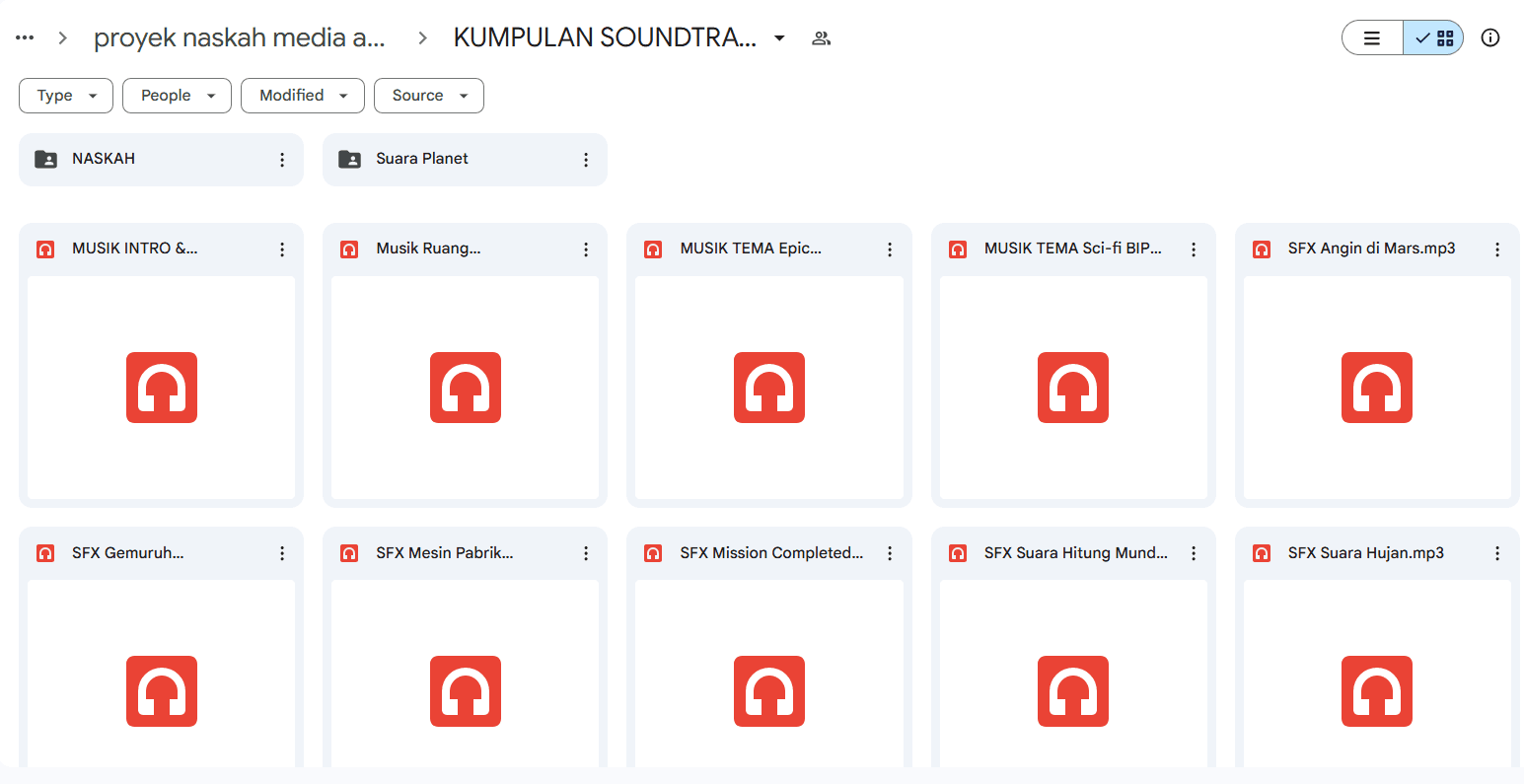Expand the Modified filter dropdown

[x=303, y=96]
